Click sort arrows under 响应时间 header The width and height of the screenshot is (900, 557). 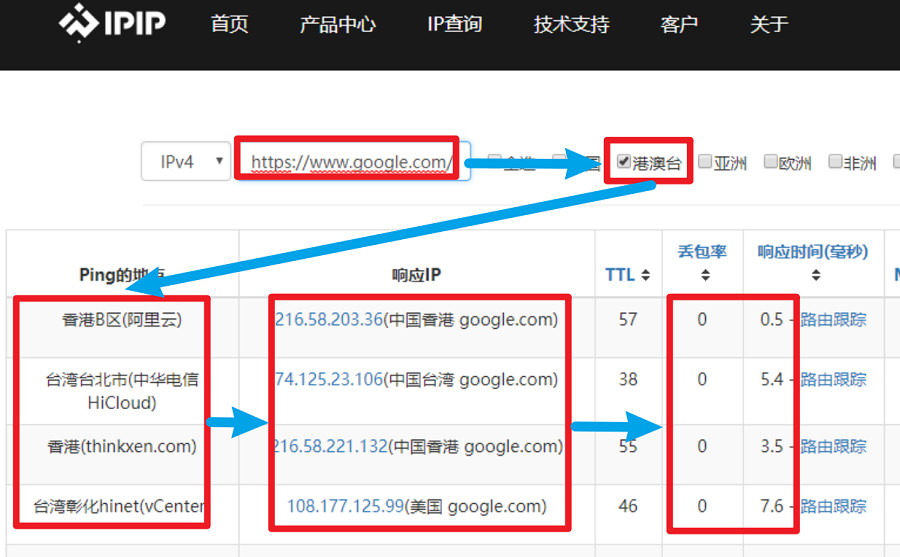tap(816, 276)
